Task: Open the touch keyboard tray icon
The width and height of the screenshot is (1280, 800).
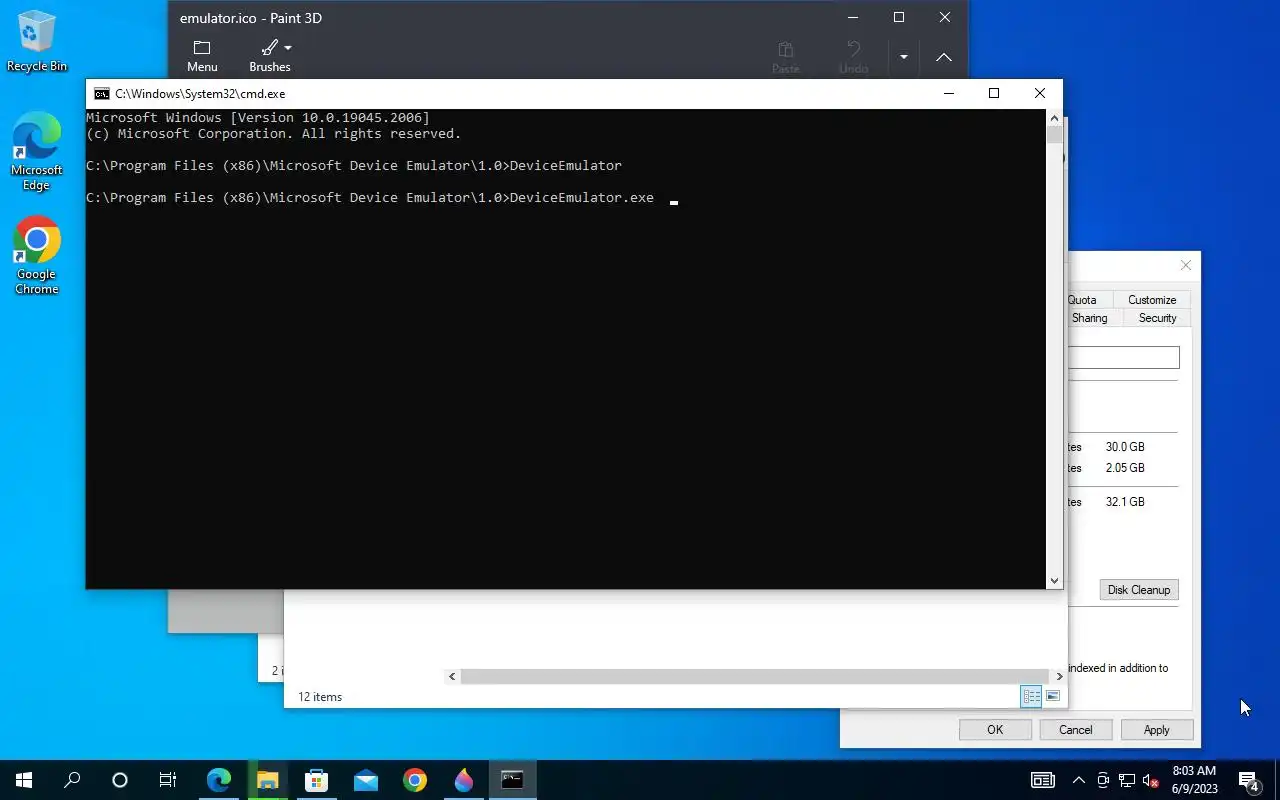Action: 1042,780
